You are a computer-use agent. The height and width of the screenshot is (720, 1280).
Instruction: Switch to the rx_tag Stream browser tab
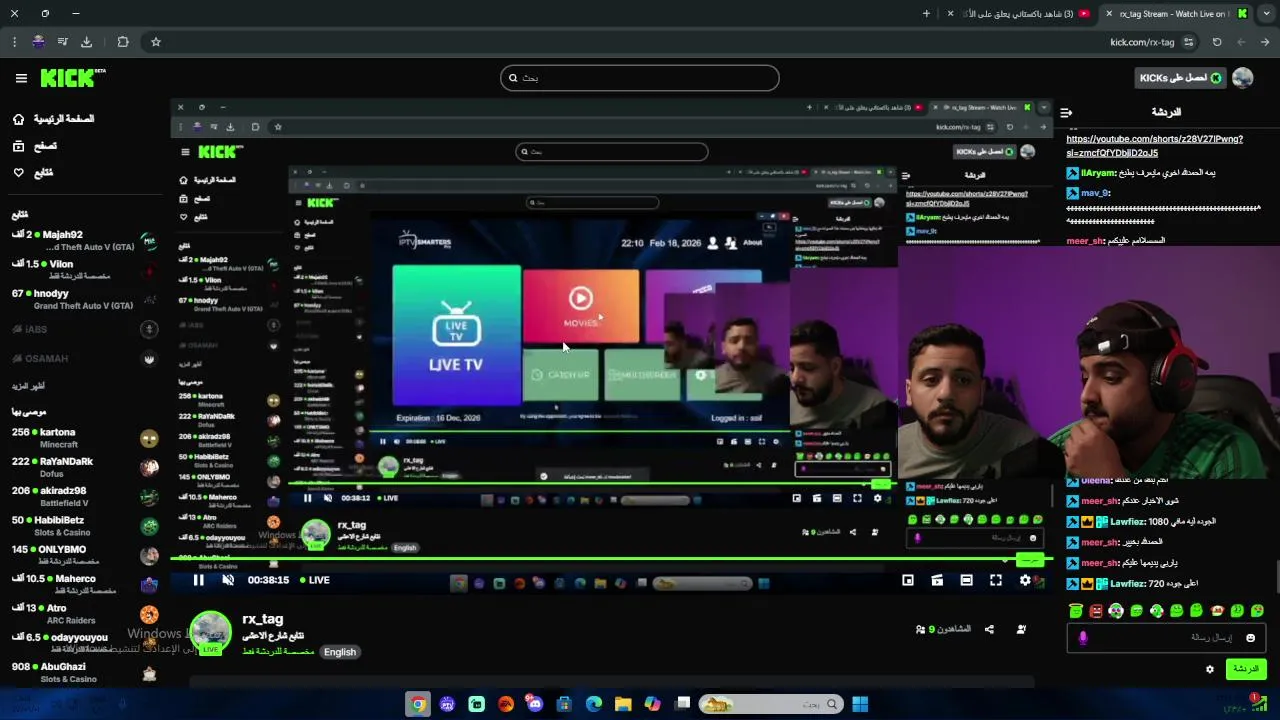(x=1175, y=14)
